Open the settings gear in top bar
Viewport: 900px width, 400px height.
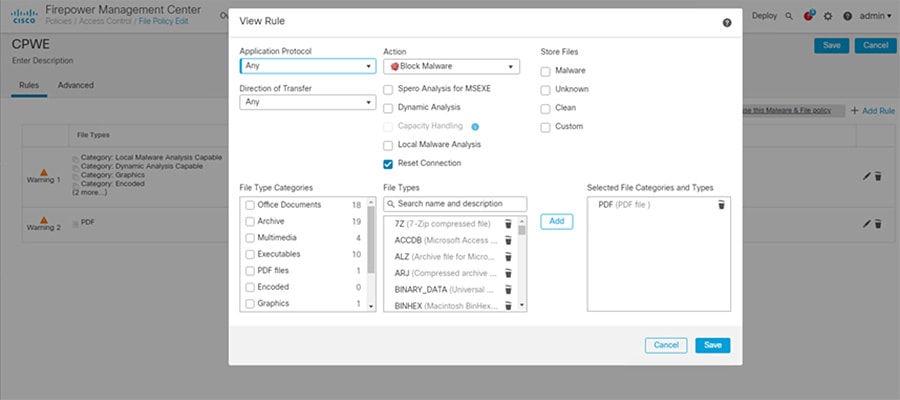coord(828,17)
